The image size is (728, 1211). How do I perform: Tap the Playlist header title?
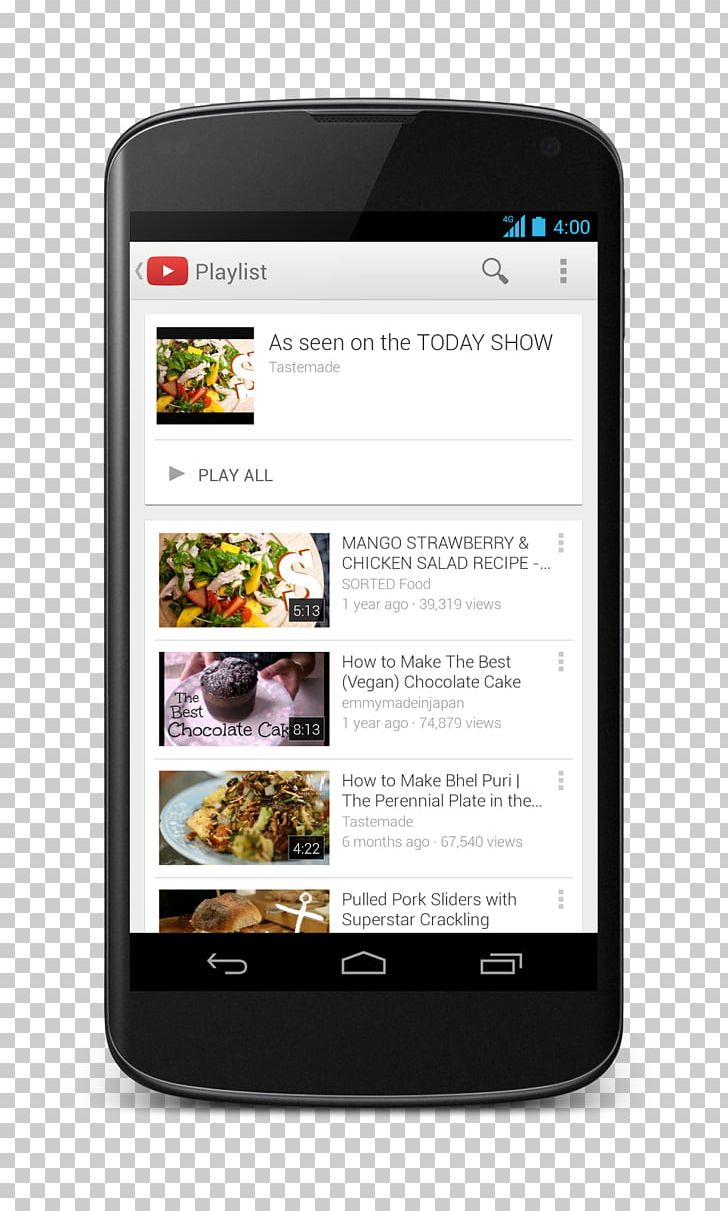click(231, 272)
